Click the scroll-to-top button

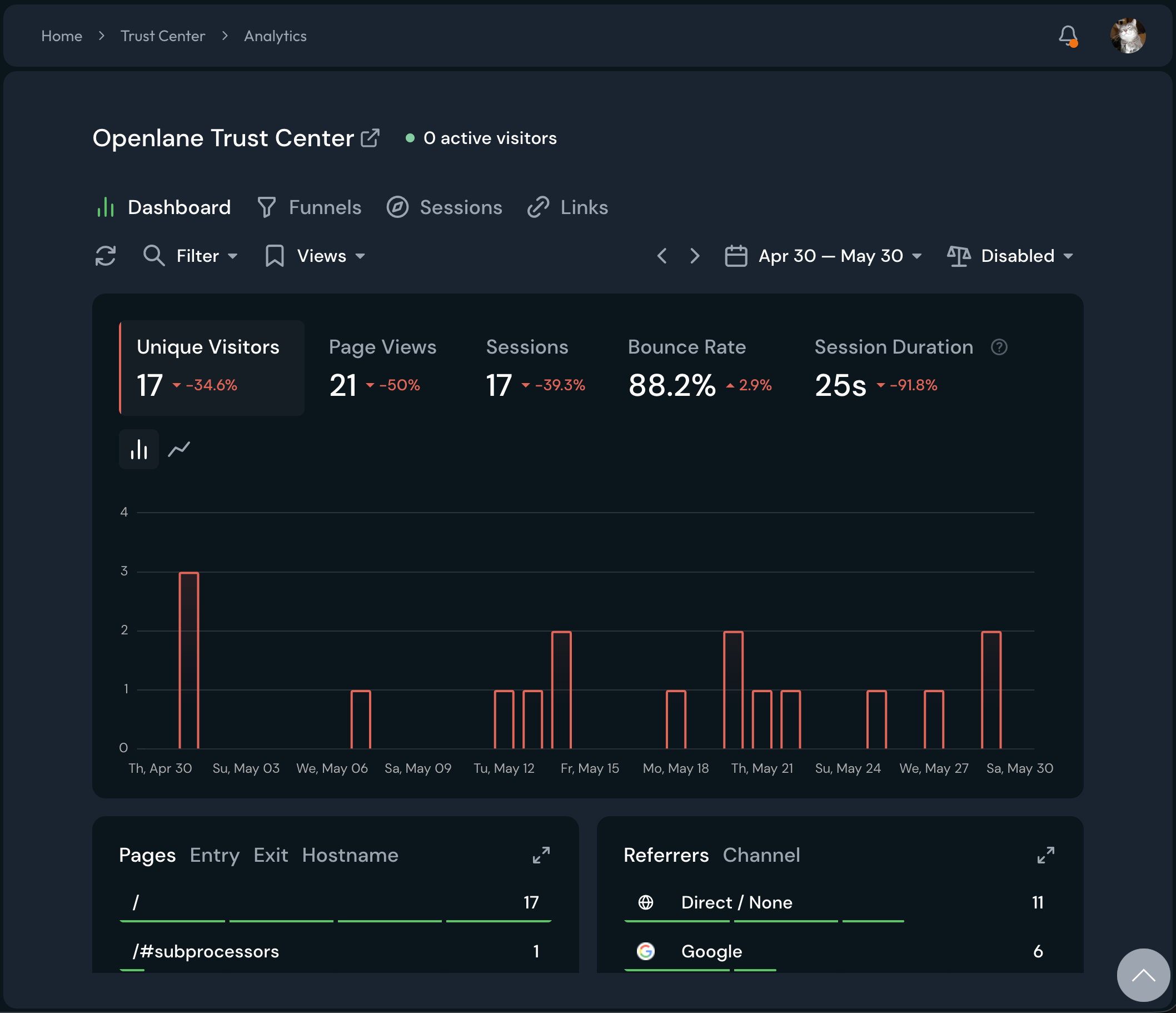pos(1143,976)
